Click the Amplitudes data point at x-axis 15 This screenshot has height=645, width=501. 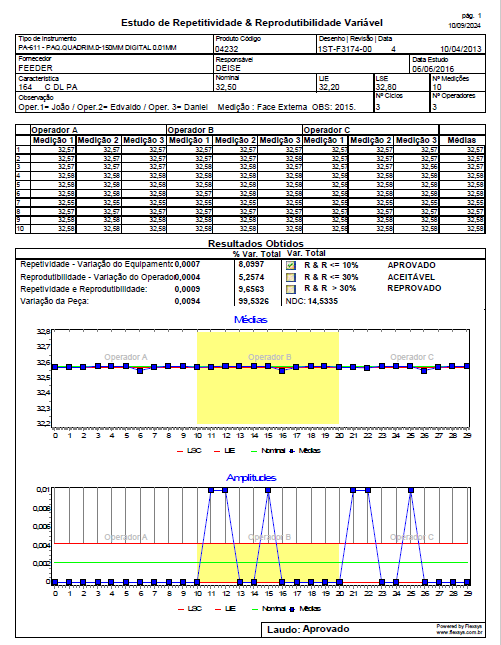(268, 490)
